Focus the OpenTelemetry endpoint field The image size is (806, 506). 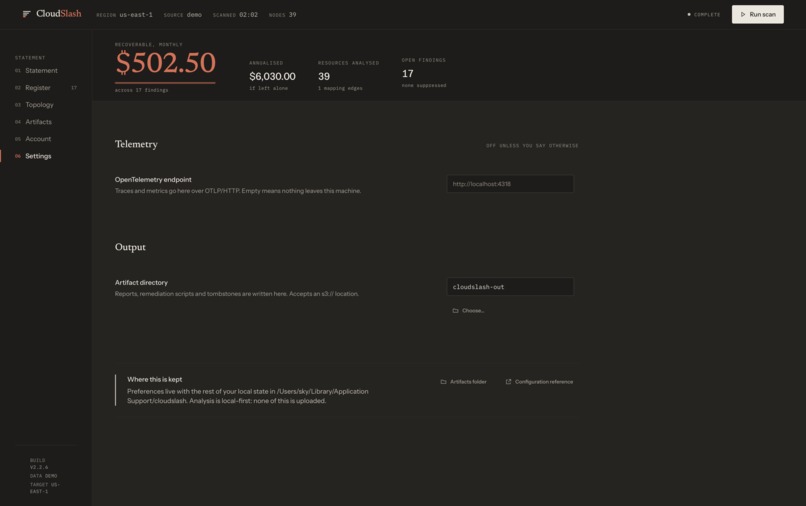[x=510, y=184]
